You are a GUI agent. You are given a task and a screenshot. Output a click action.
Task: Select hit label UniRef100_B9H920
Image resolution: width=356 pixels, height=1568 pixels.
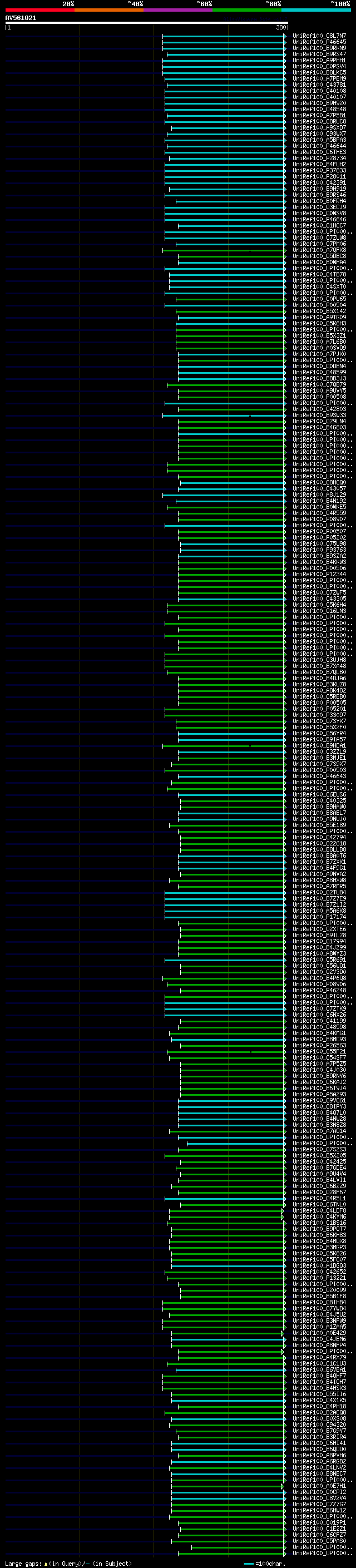click(x=319, y=103)
